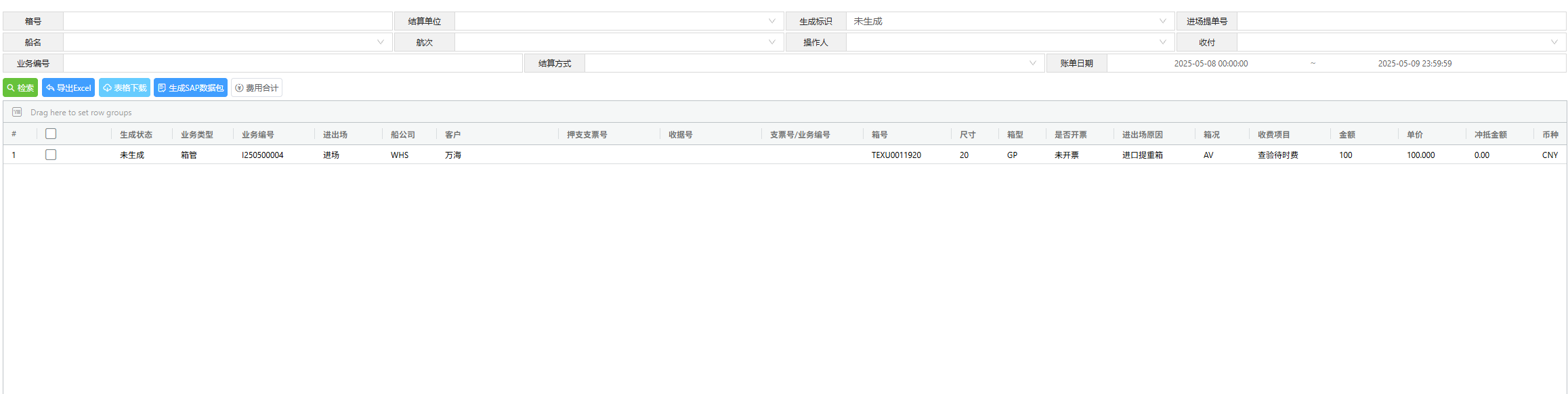The image size is (1568, 394).
Task: Expand the 船名 dropdown
Action: [x=380, y=42]
